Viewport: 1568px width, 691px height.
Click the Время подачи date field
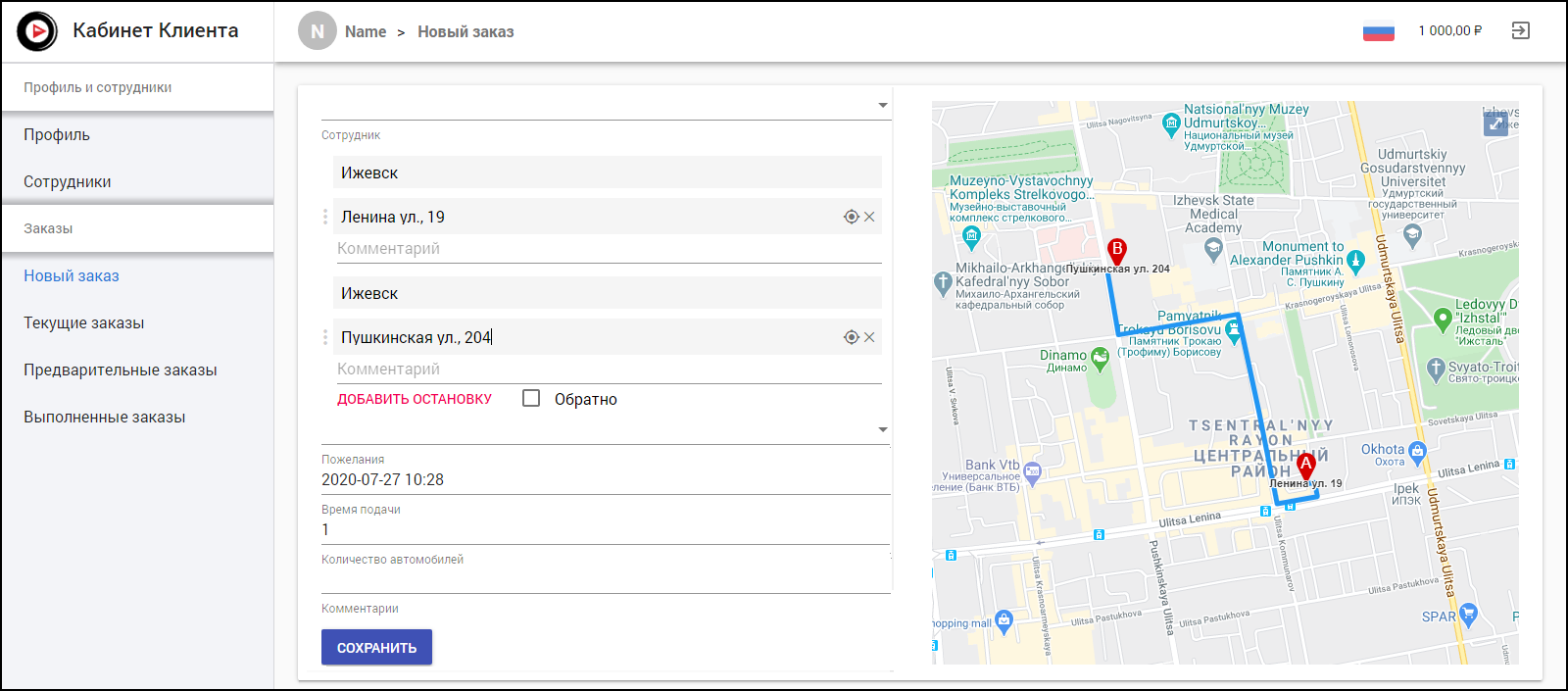pos(605,479)
